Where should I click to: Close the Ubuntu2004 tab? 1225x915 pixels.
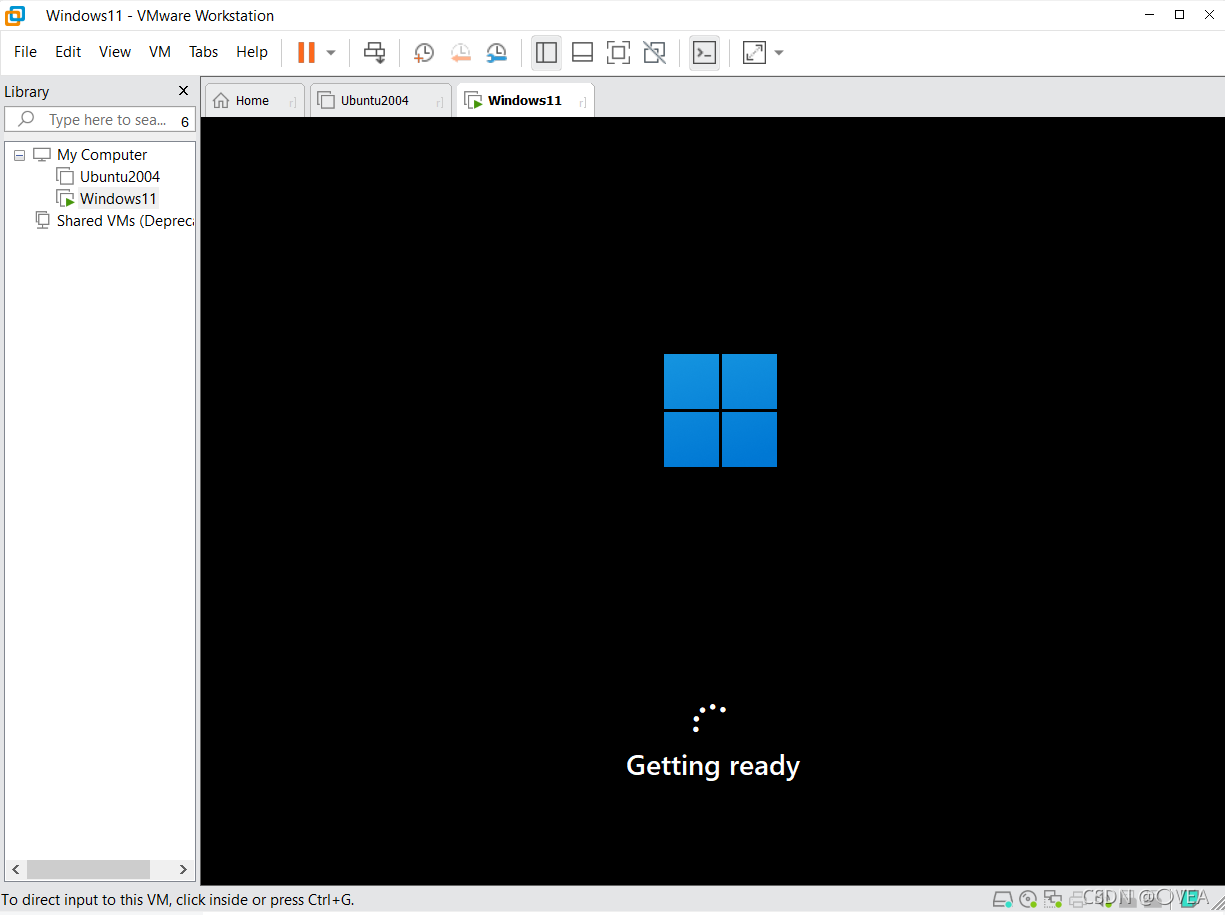[x=439, y=102]
